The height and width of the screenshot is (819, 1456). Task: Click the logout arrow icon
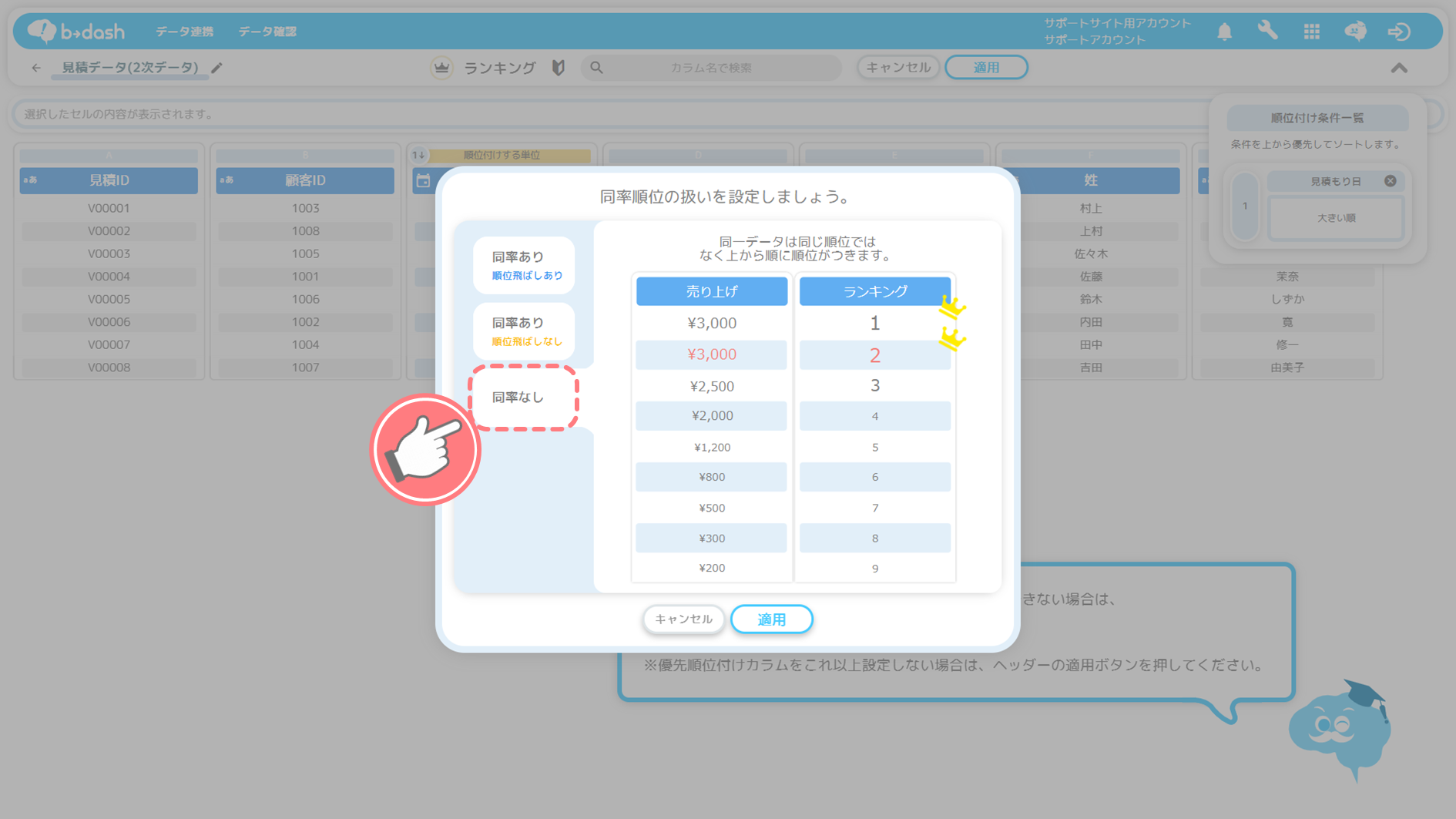click(x=1399, y=32)
